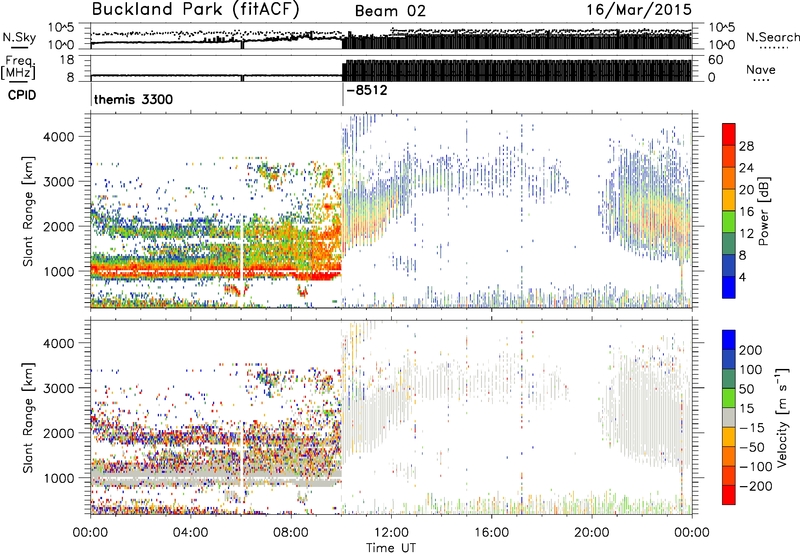Click the grey segment of Velocity colorbar
This screenshot has height=554, width=800.
[729, 418]
